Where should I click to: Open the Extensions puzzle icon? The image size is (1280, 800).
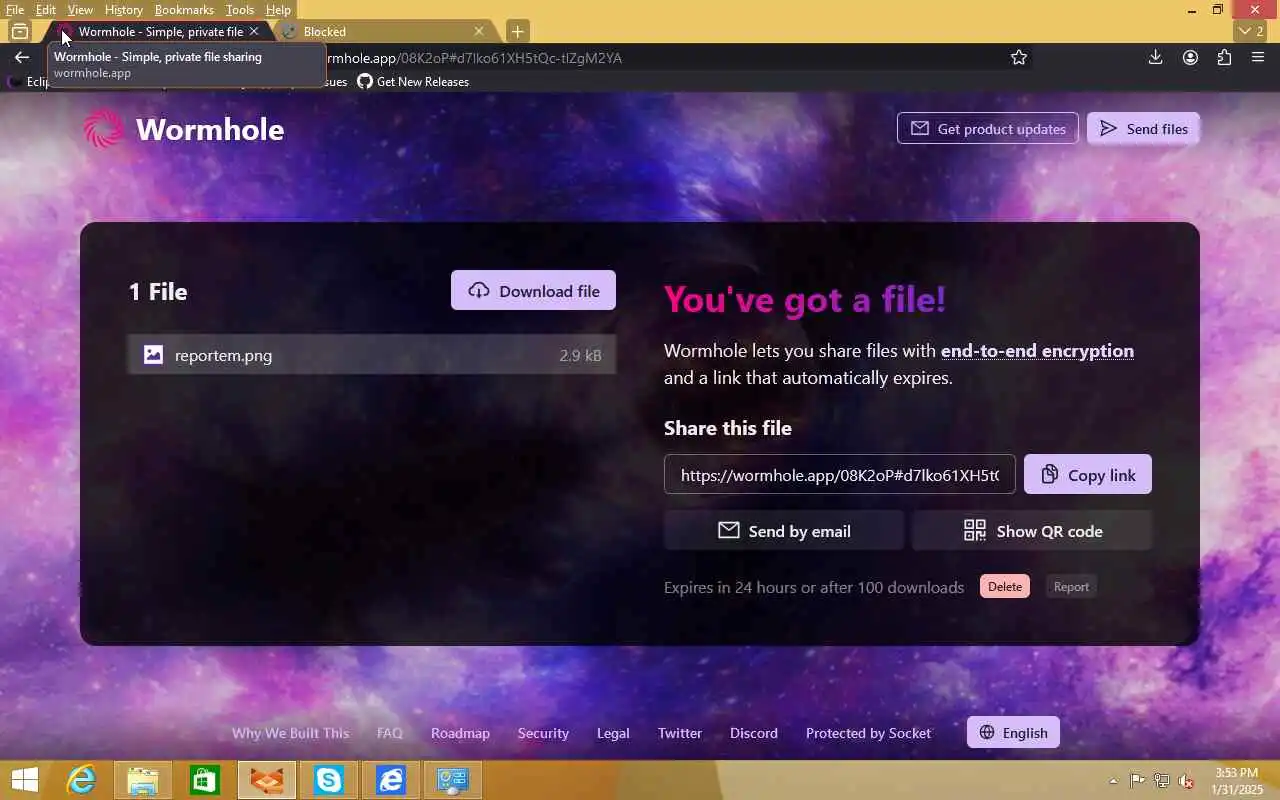[1224, 57]
